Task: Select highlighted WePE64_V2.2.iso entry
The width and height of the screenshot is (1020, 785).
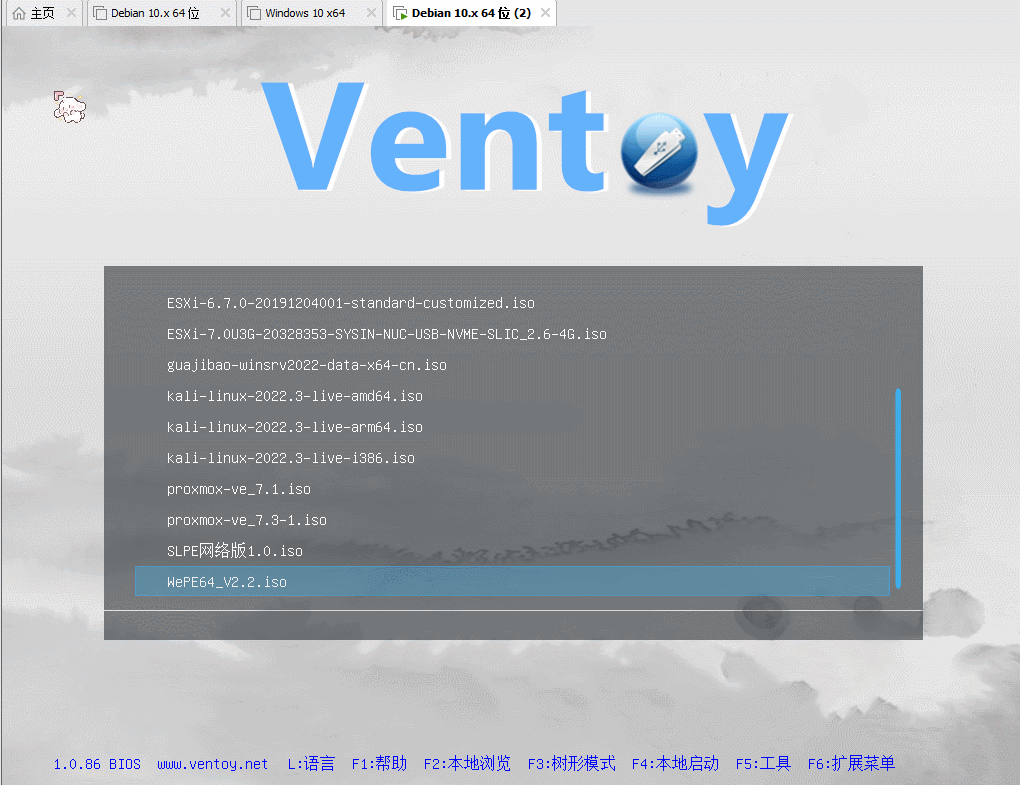Action: (x=512, y=582)
